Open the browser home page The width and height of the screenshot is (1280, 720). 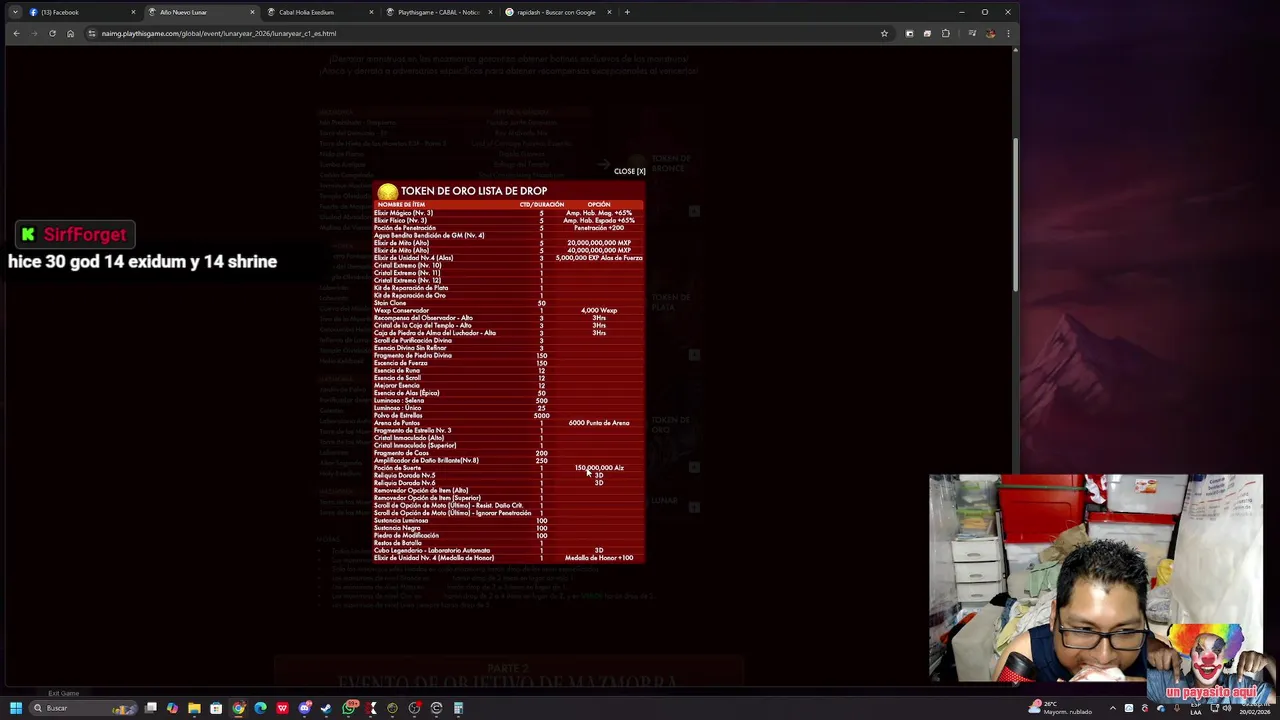click(70, 33)
